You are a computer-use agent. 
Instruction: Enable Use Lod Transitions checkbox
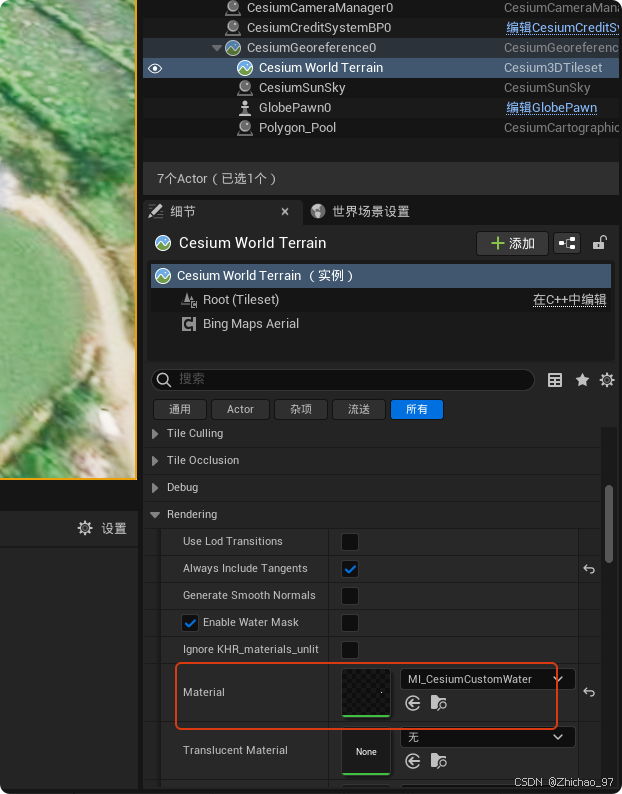350,542
